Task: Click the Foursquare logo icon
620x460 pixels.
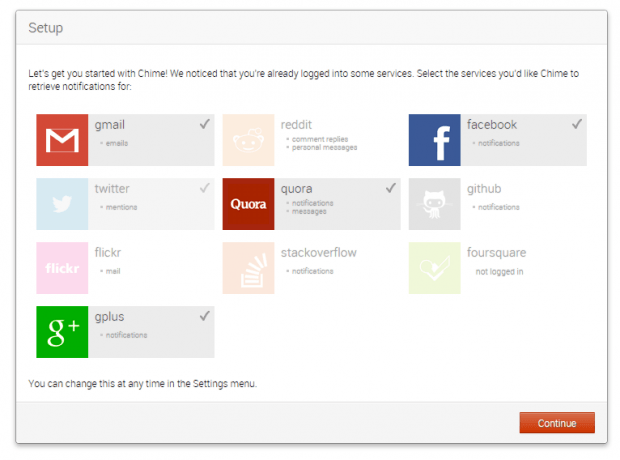Action: pyautogui.click(x=434, y=268)
